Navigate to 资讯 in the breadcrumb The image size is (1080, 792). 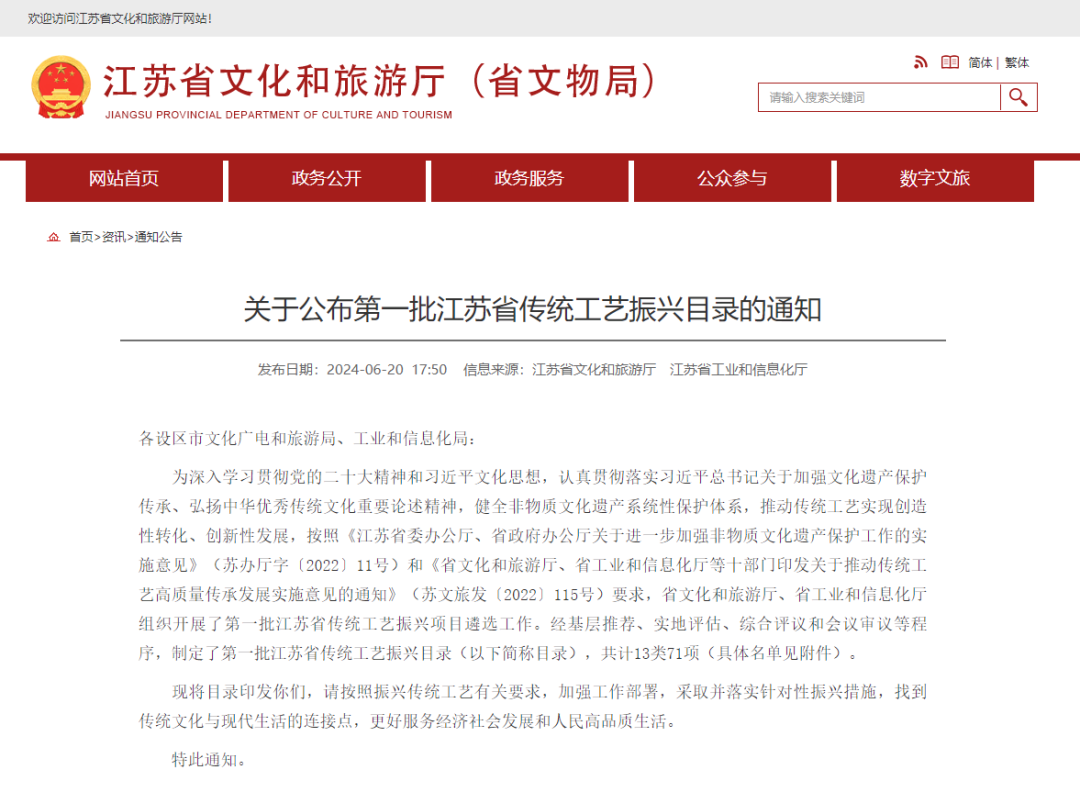113,237
